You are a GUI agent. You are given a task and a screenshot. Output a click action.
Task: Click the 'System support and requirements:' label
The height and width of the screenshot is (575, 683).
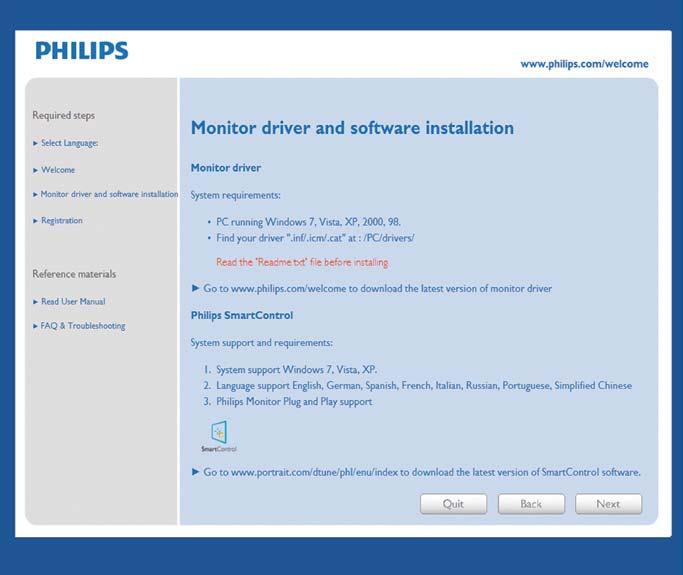click(x=261, y=343)
